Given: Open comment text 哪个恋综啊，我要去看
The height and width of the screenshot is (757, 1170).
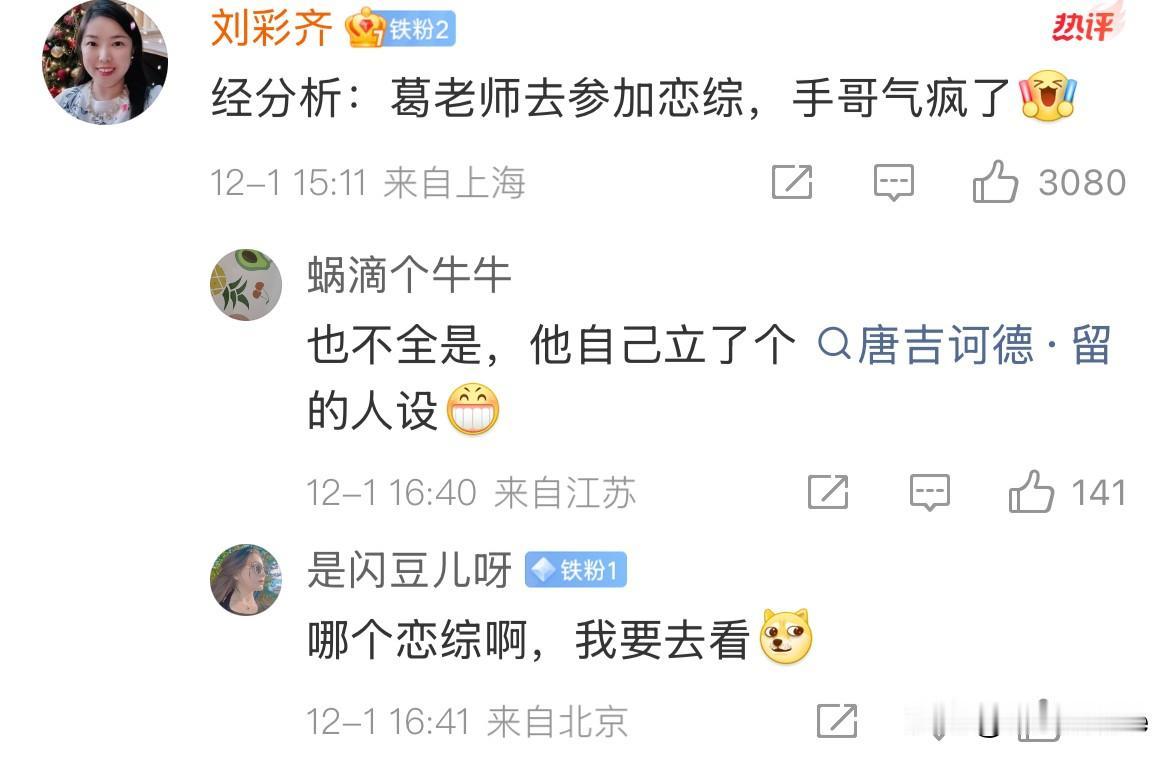Looking at the screenshot, I should coord(528,640).
